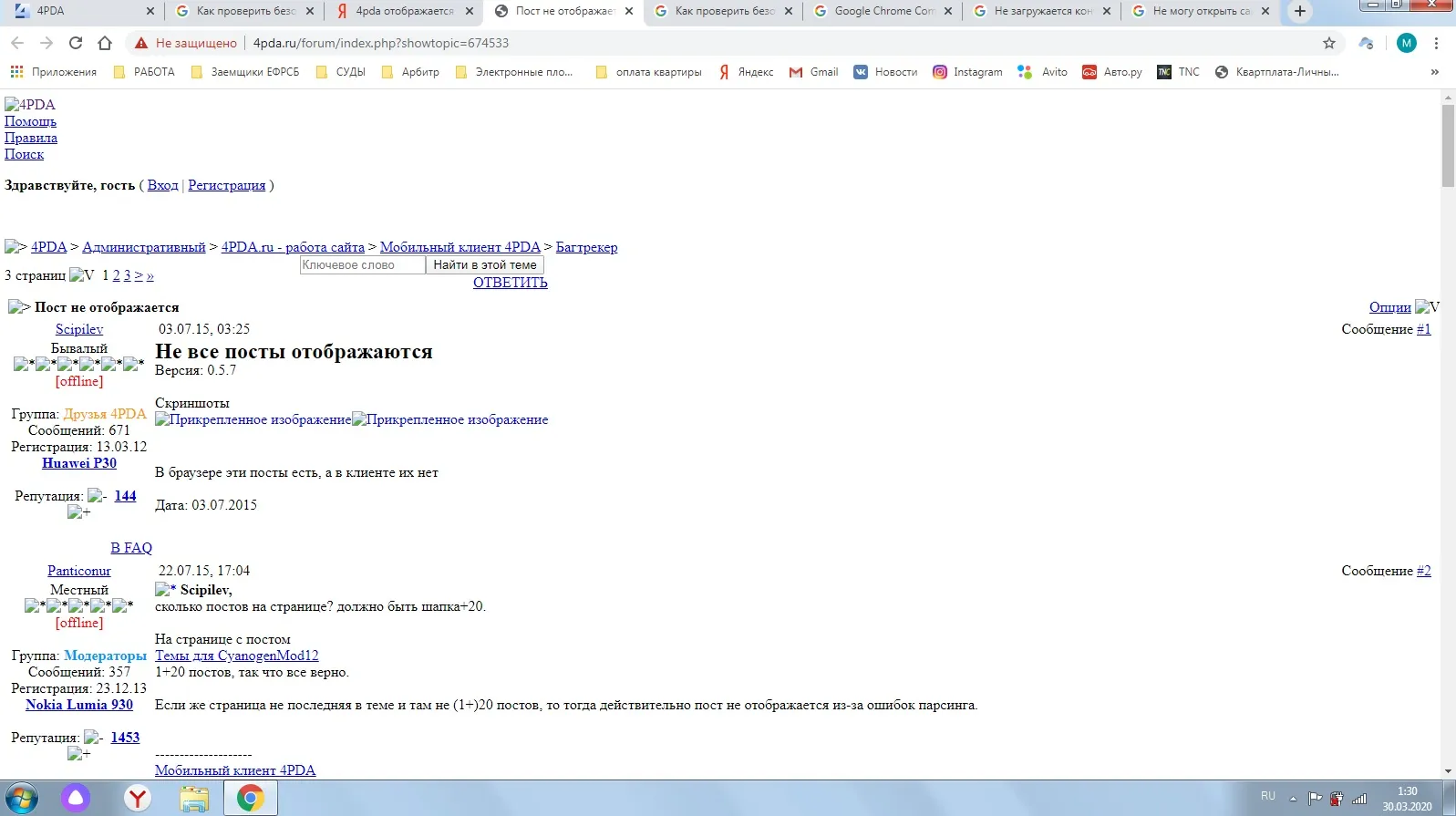Show hidden bookmarks with the chevron
The height and width of the screenshot is (816, 1456).
click(x=1434, y=72)
